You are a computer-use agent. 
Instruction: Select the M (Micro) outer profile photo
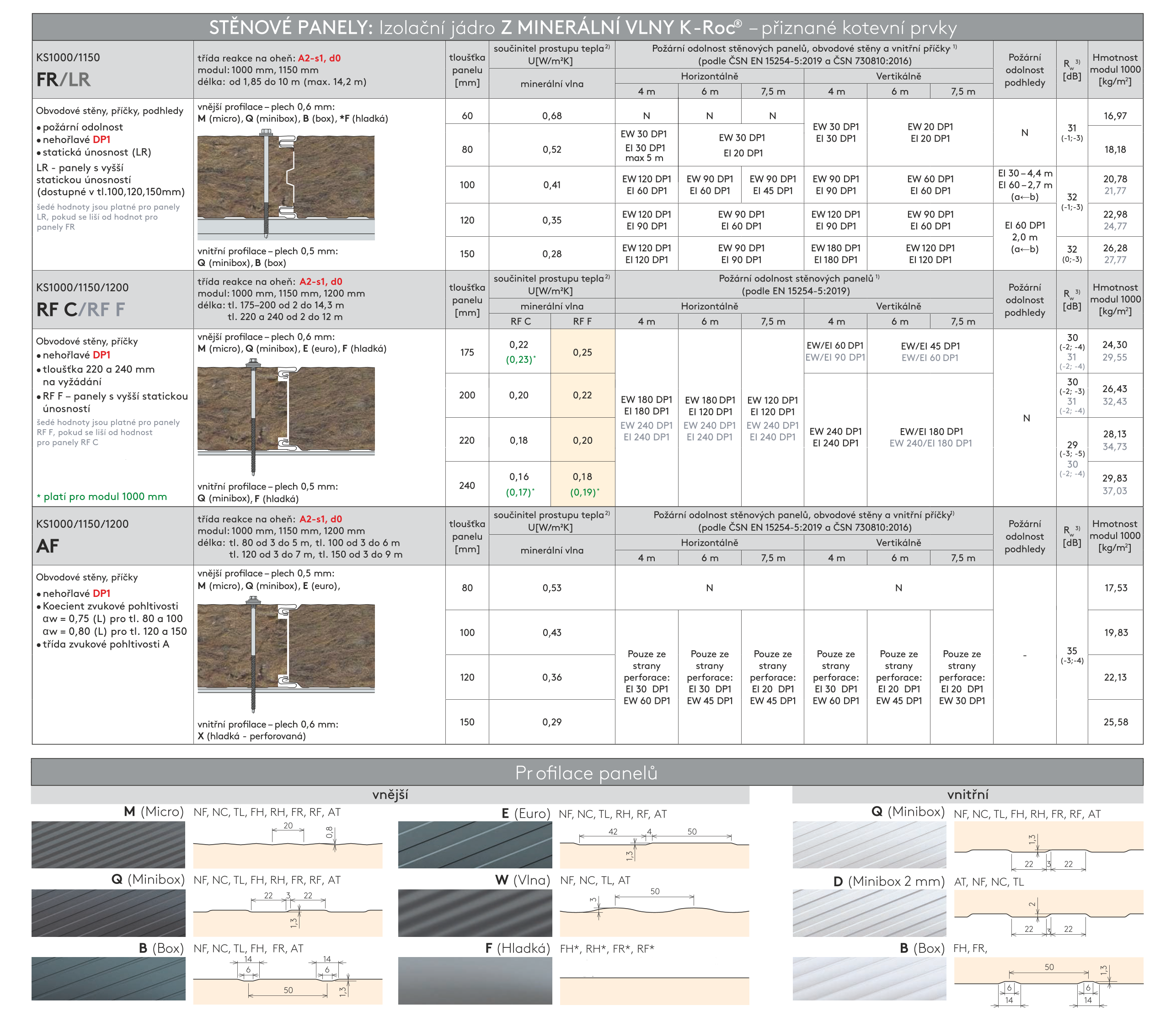tap(108, 845)
